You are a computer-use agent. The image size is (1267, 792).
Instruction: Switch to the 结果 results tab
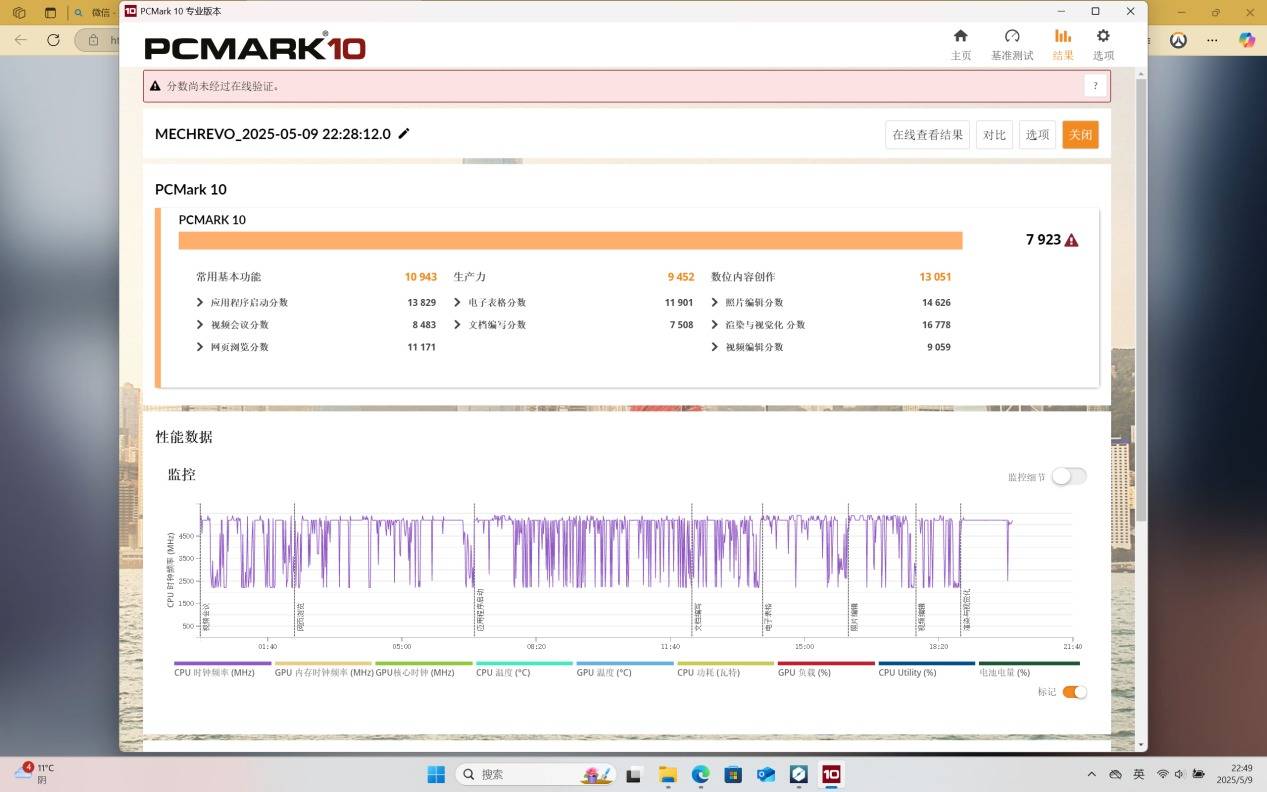click(x=1062, y=43)
